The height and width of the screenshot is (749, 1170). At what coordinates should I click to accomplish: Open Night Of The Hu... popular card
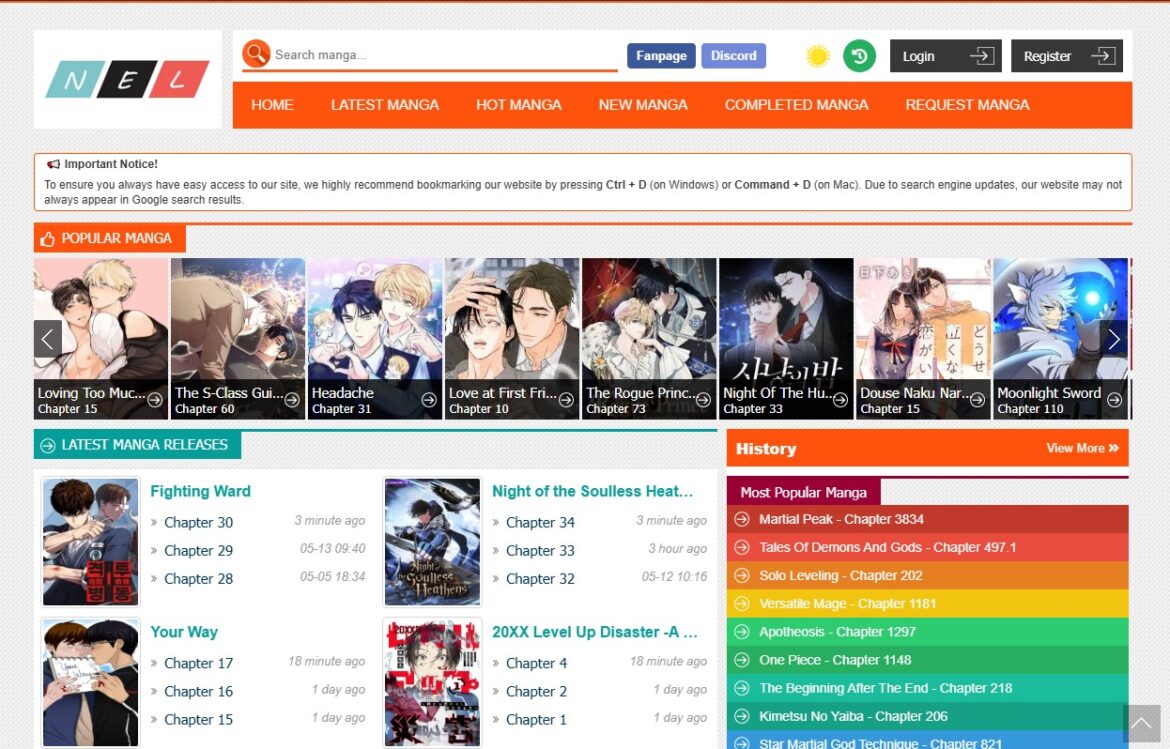click(786, 339)
